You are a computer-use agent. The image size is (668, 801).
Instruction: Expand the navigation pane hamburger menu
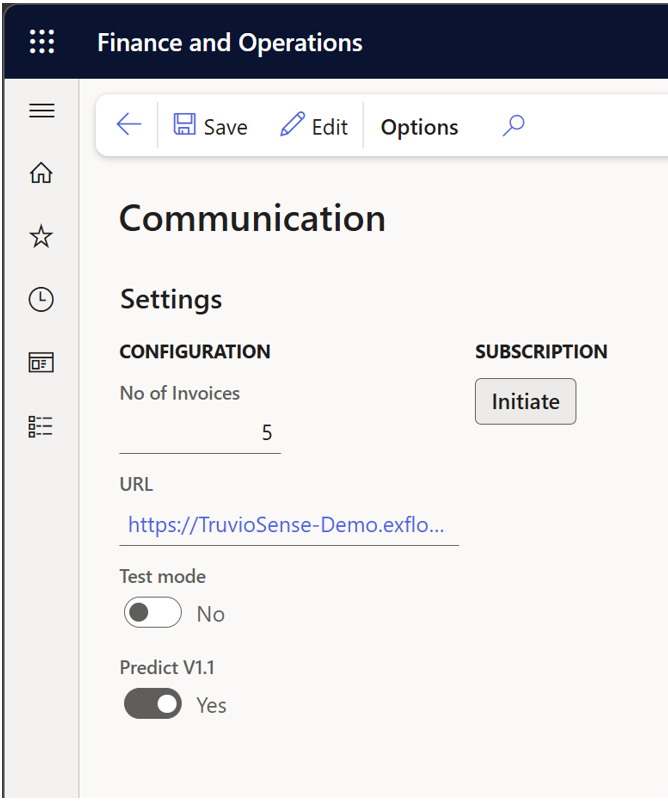tap(42, 110)
